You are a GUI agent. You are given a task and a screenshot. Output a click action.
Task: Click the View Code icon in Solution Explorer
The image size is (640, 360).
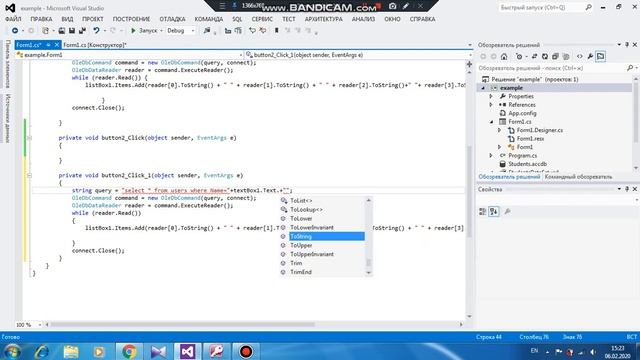(x=580, y=56)
